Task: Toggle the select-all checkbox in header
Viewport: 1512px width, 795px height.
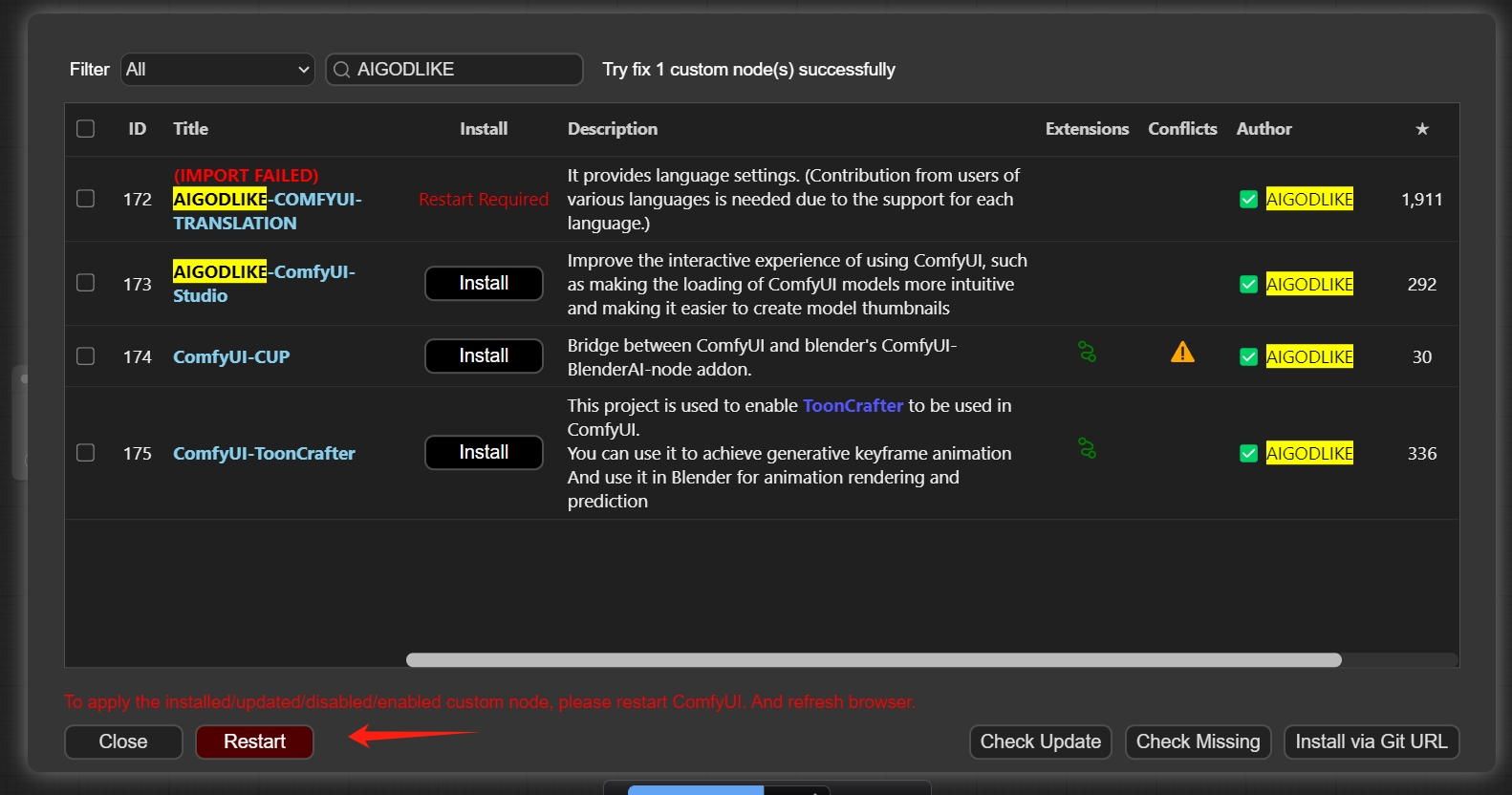Action: [x=86, y=129]
